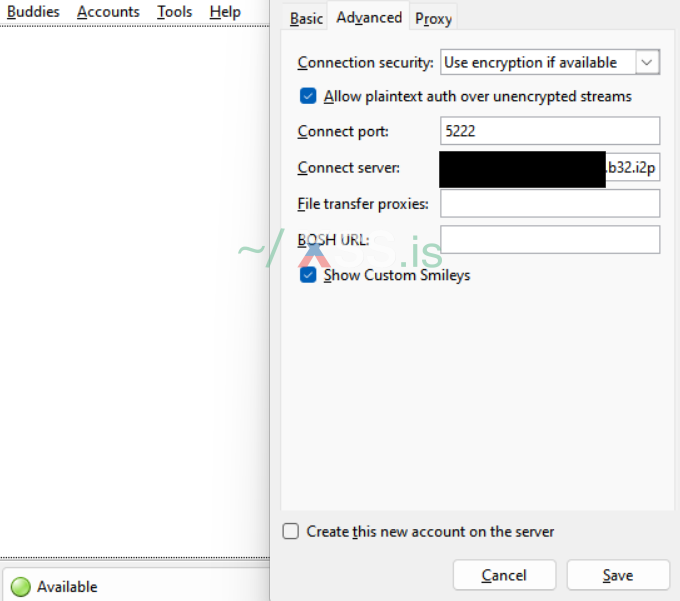Switch to the Proxy tab
This screenshot has height=601, width=680.
tap(434, 18)
